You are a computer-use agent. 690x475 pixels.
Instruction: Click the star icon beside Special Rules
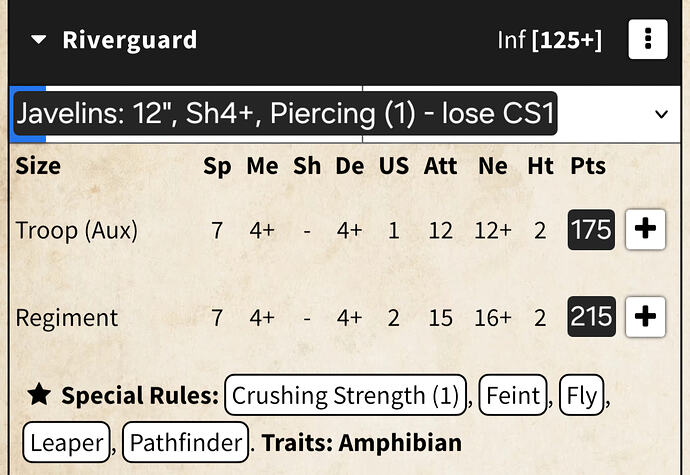39,396
